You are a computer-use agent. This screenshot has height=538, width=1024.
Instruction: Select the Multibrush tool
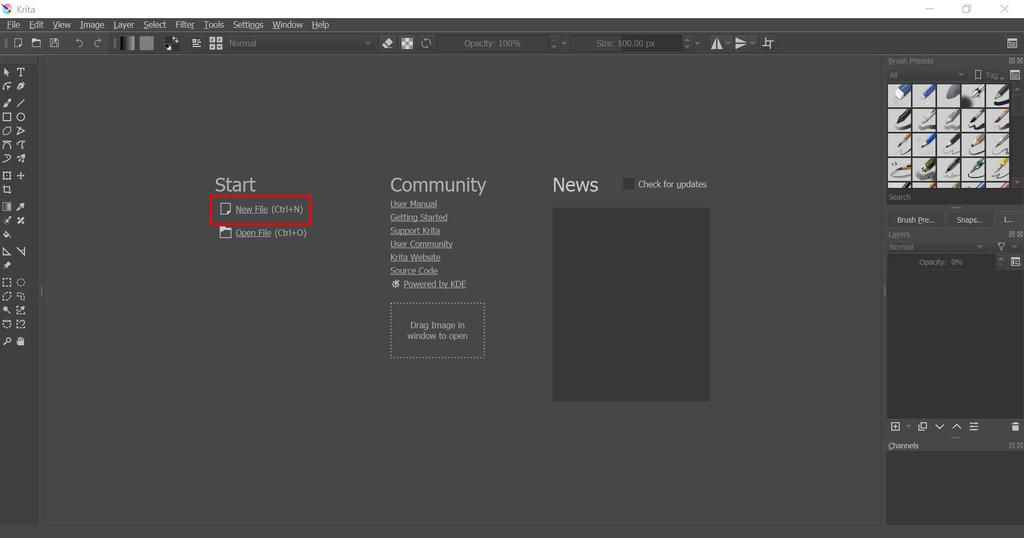pyautogui.click(x=21, y=159)
